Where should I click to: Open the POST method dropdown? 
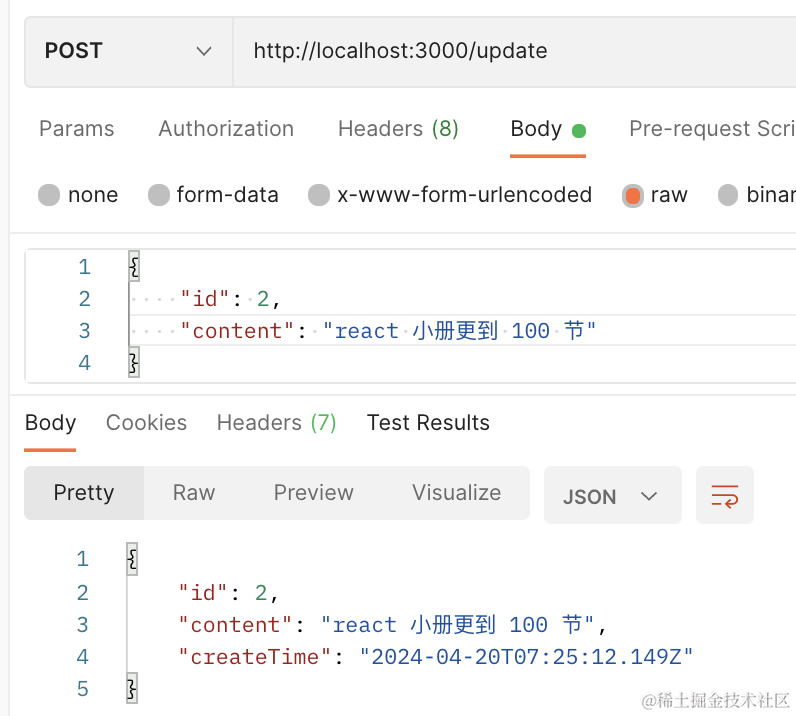(128, 51)
